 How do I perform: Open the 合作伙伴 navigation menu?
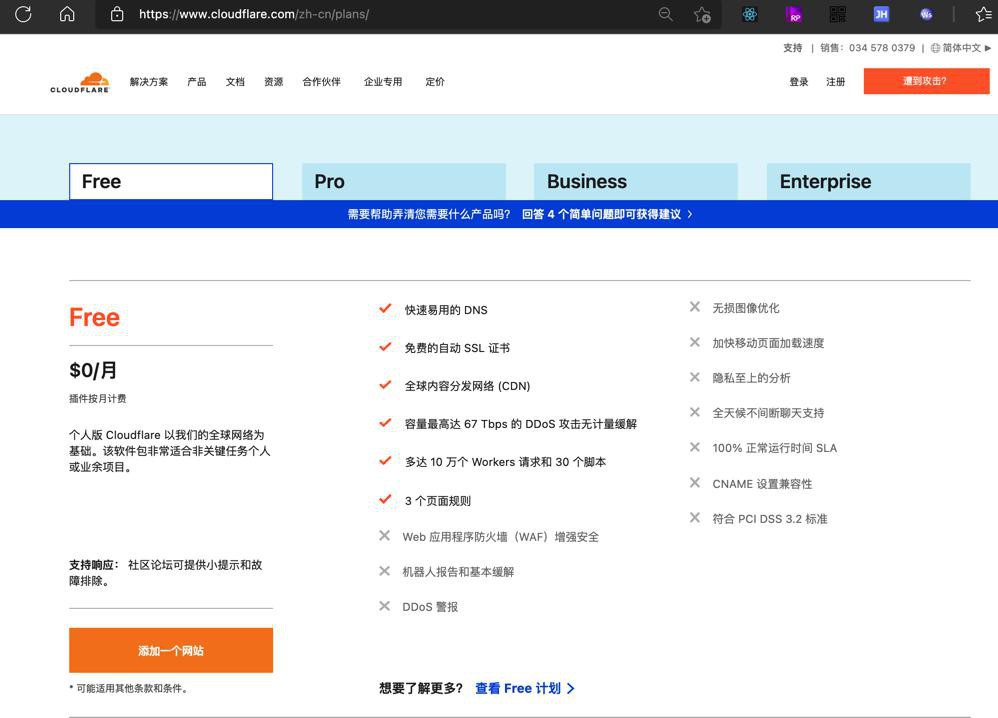point(321,81)
